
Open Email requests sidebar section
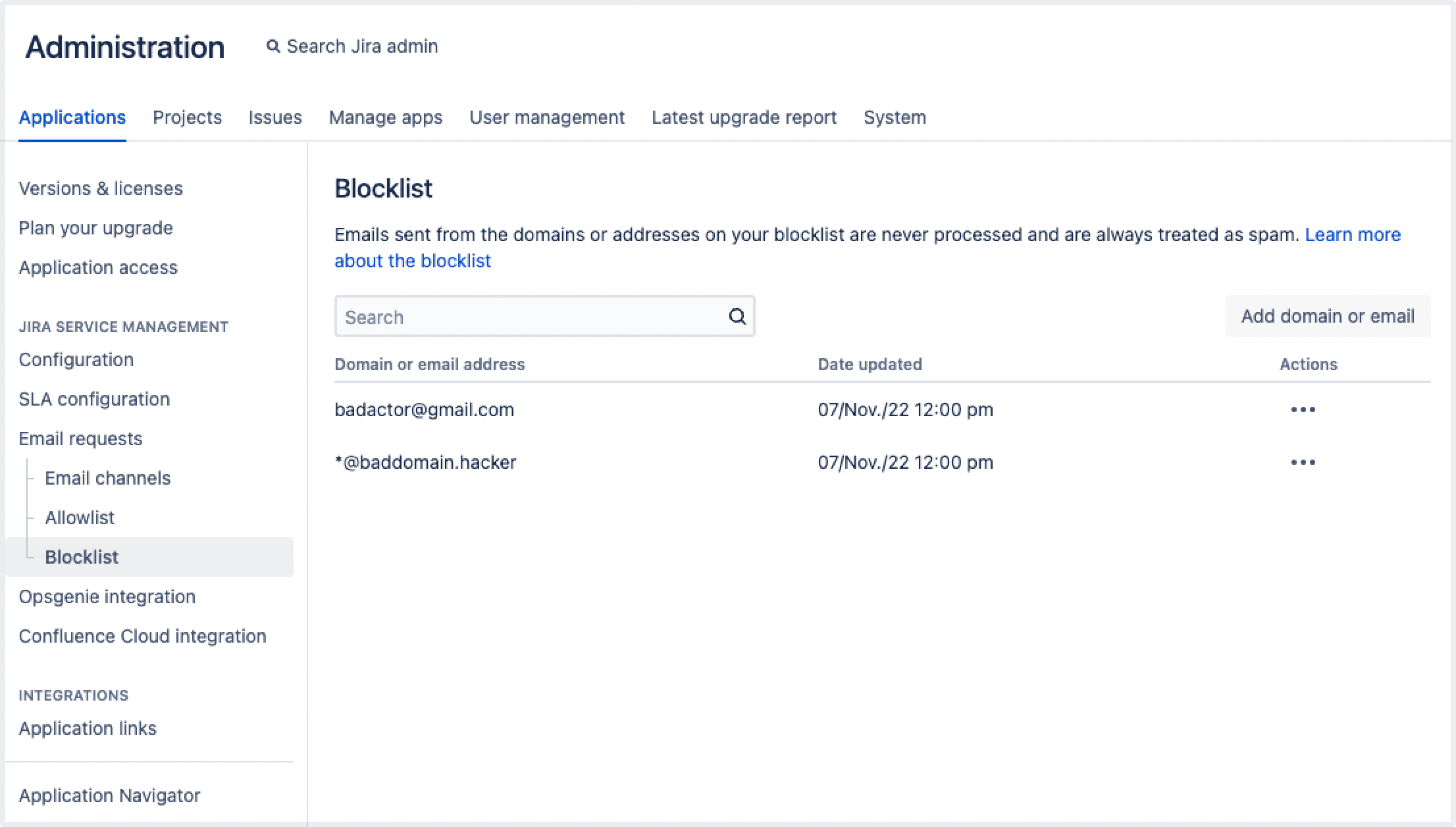point(80,439)
